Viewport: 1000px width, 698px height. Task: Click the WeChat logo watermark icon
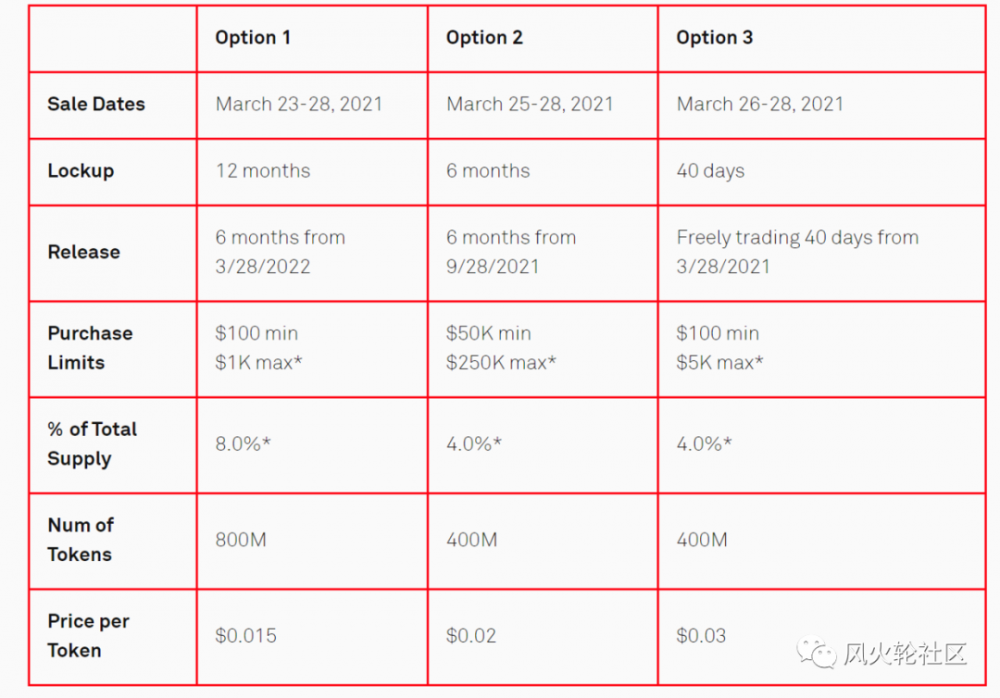click(x=816, y=652)
